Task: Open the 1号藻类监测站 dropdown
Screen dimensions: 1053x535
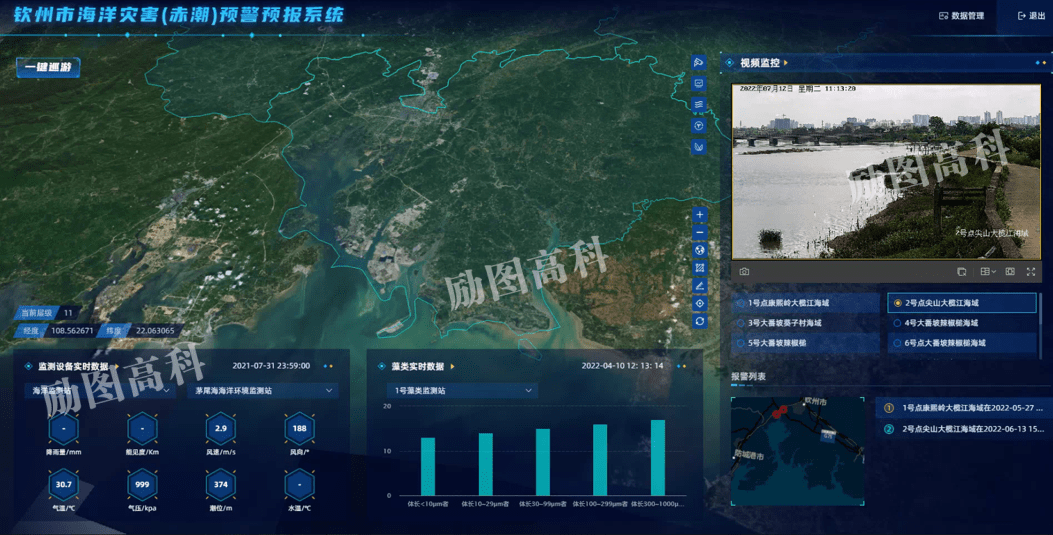Action: (x=461, y=390)
